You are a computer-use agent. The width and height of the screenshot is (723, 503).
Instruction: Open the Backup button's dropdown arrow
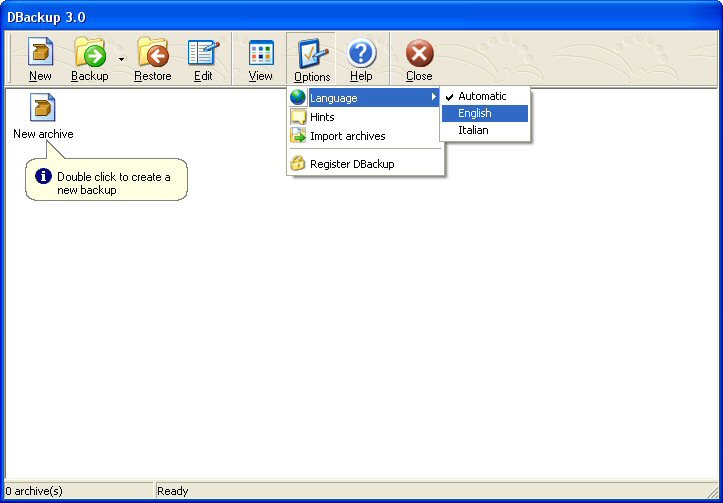121,59
